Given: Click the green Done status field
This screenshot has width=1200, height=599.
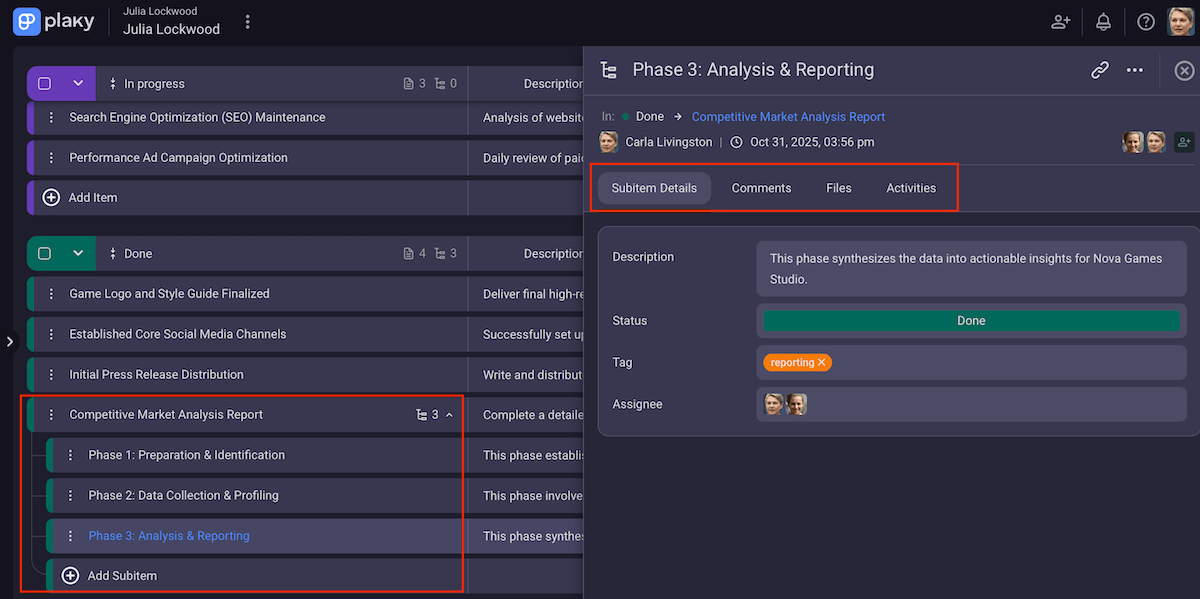Looking at the screenshot, I should pyautogui.click(x=970, y=321).
